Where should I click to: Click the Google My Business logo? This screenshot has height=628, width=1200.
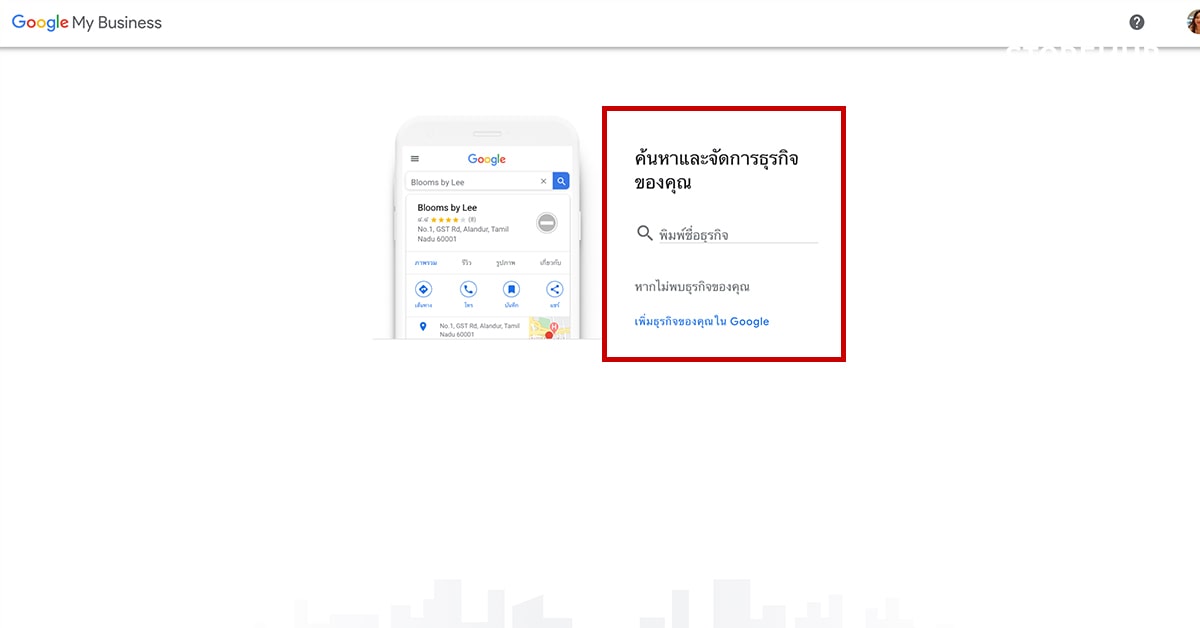86,23
